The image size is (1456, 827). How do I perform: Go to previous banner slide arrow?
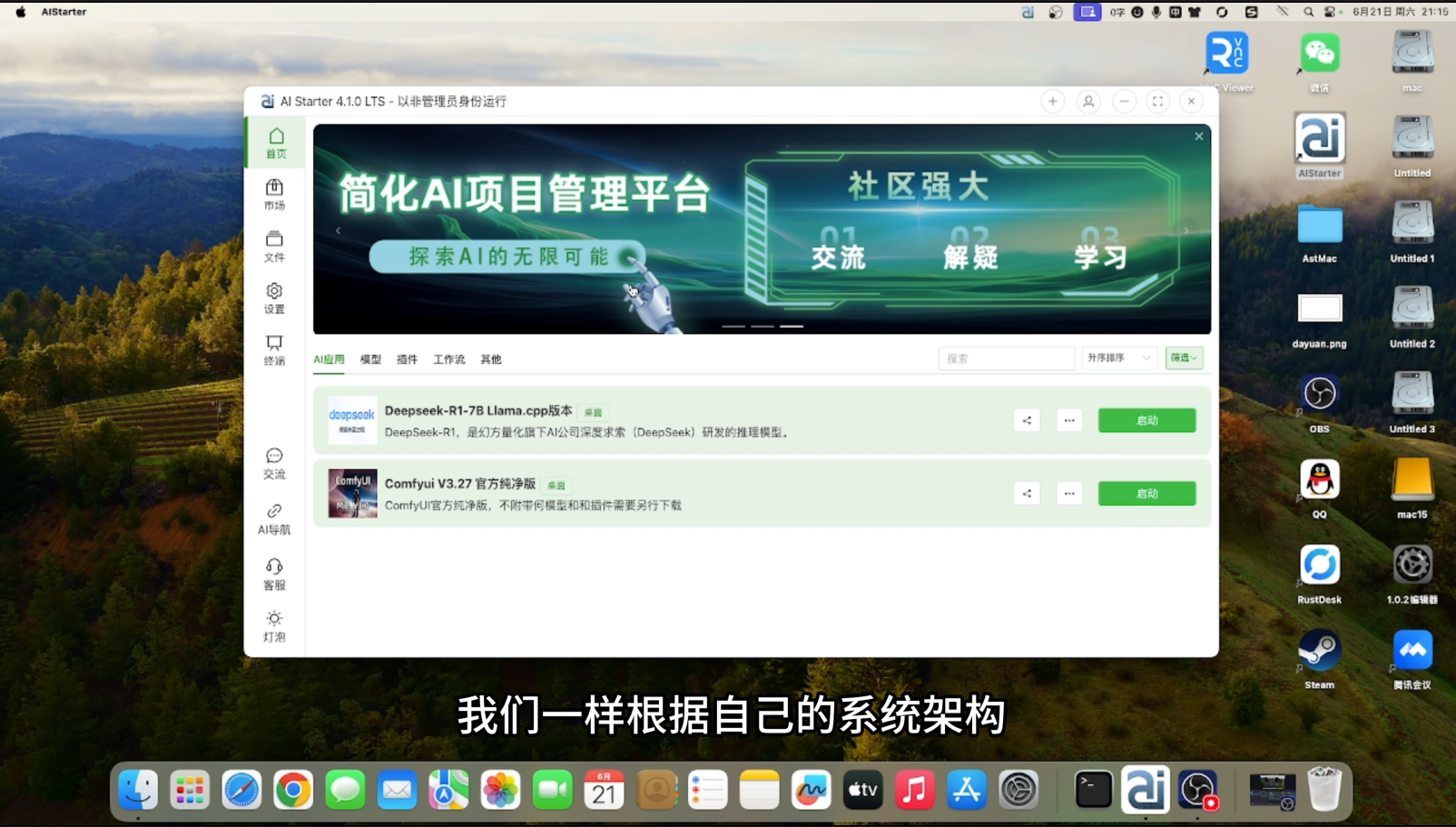pyautogui.click(x=338, y=231)
